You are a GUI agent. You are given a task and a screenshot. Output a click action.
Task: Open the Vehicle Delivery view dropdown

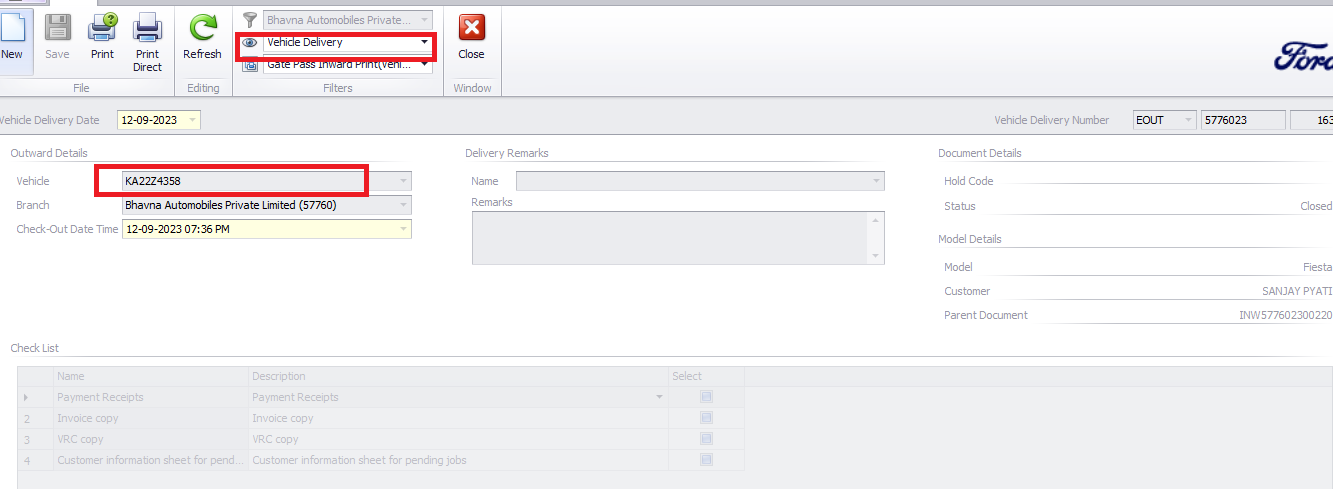[x=425, y=42]
